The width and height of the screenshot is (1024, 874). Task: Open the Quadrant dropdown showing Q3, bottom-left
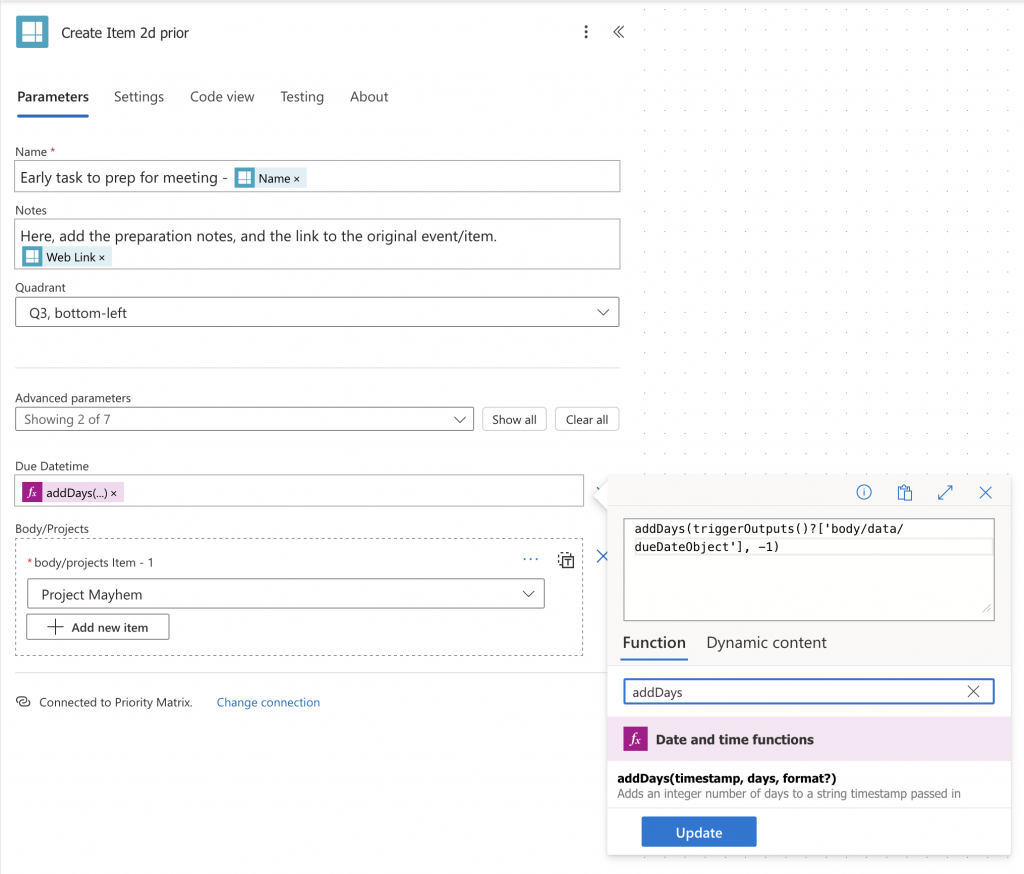pos(316,311)
